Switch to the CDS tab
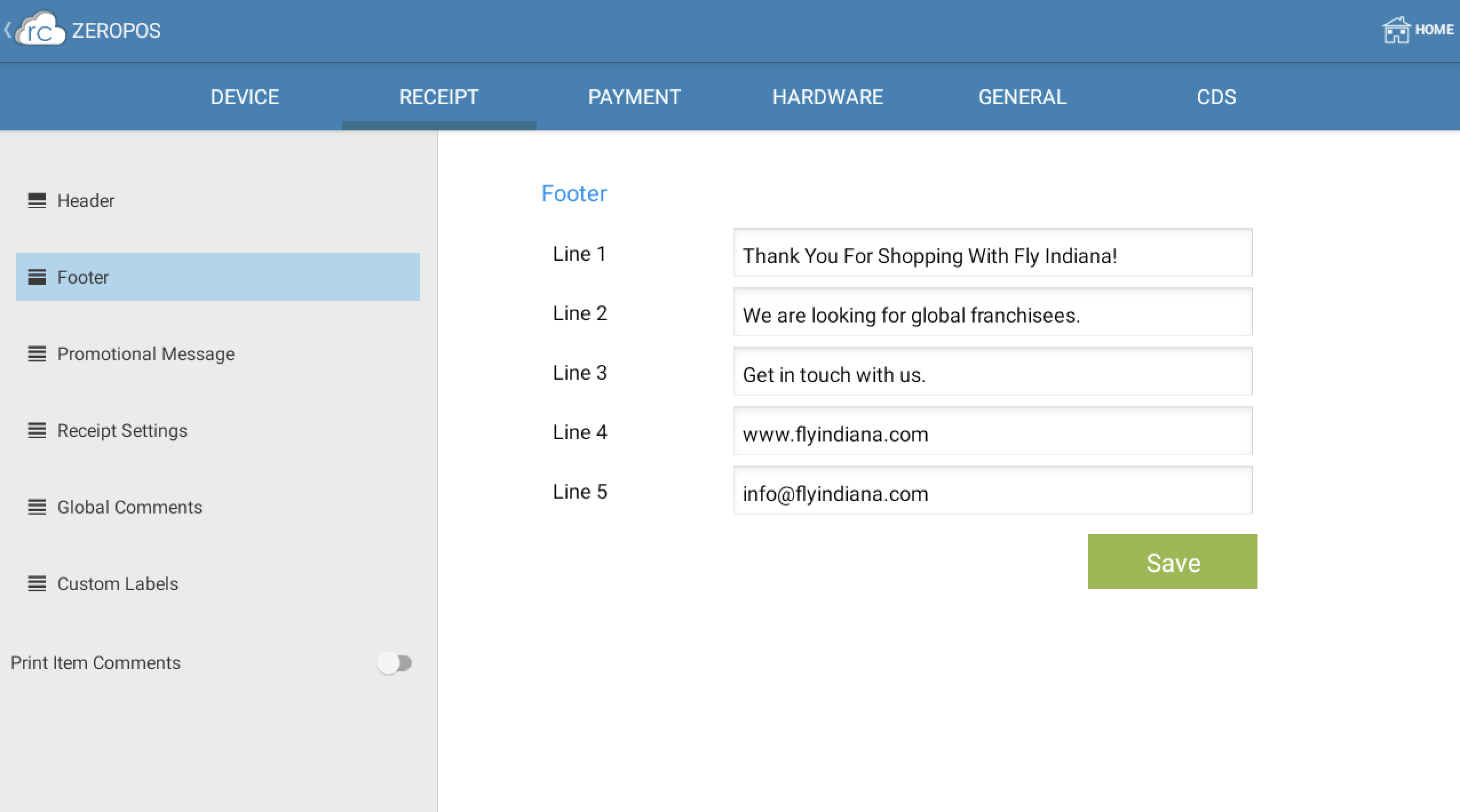Image resolution: width=1460 pixels, height=812 pixels. (1216, 97)
